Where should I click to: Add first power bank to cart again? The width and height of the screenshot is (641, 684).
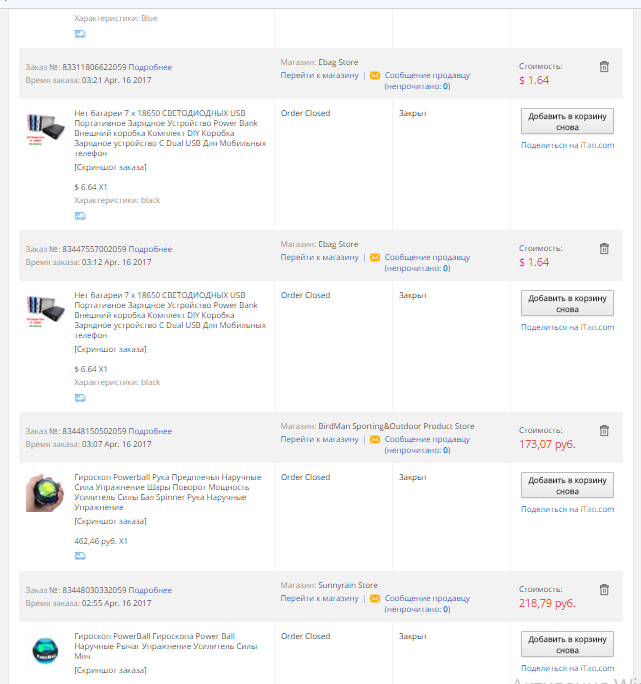coord(567,121)
